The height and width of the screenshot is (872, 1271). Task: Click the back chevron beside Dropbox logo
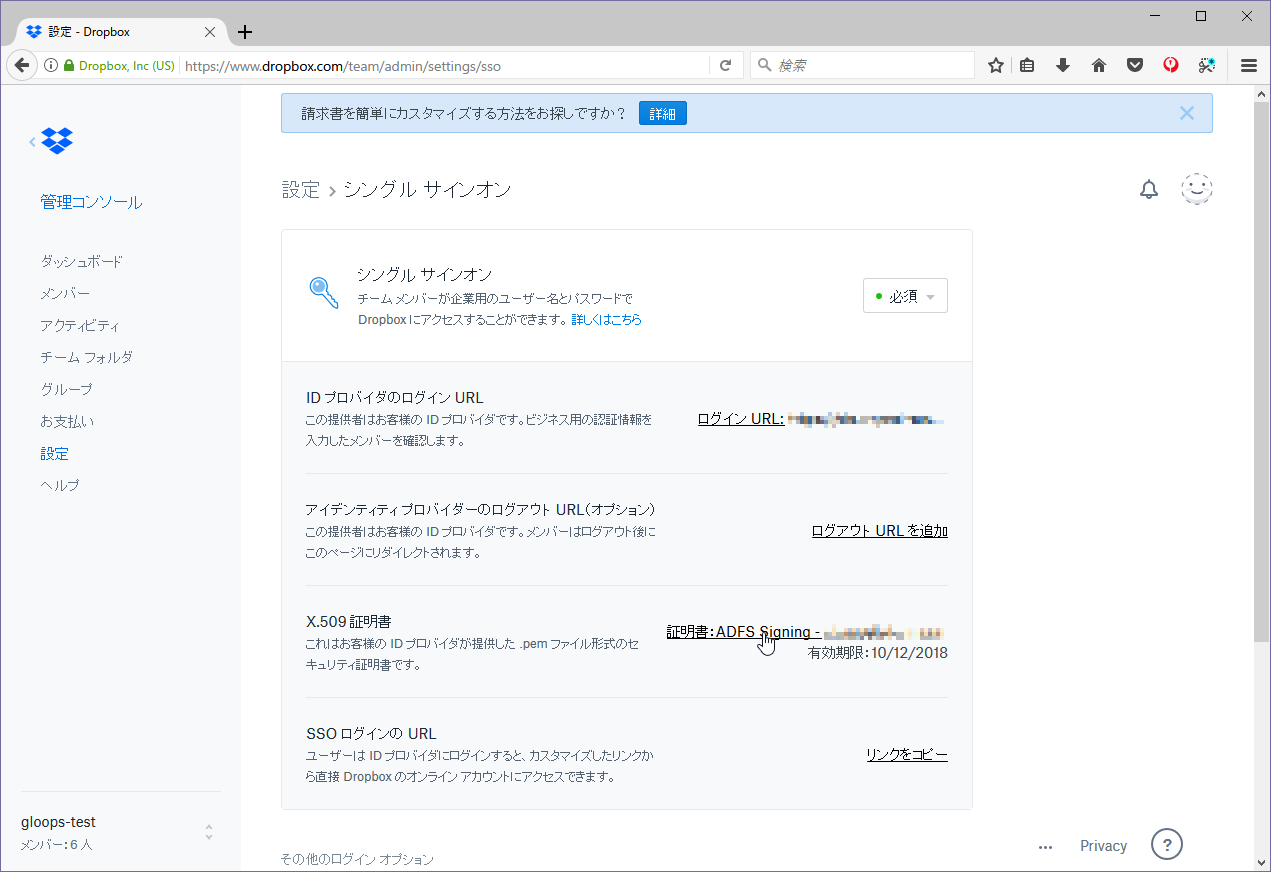[32, 142]
